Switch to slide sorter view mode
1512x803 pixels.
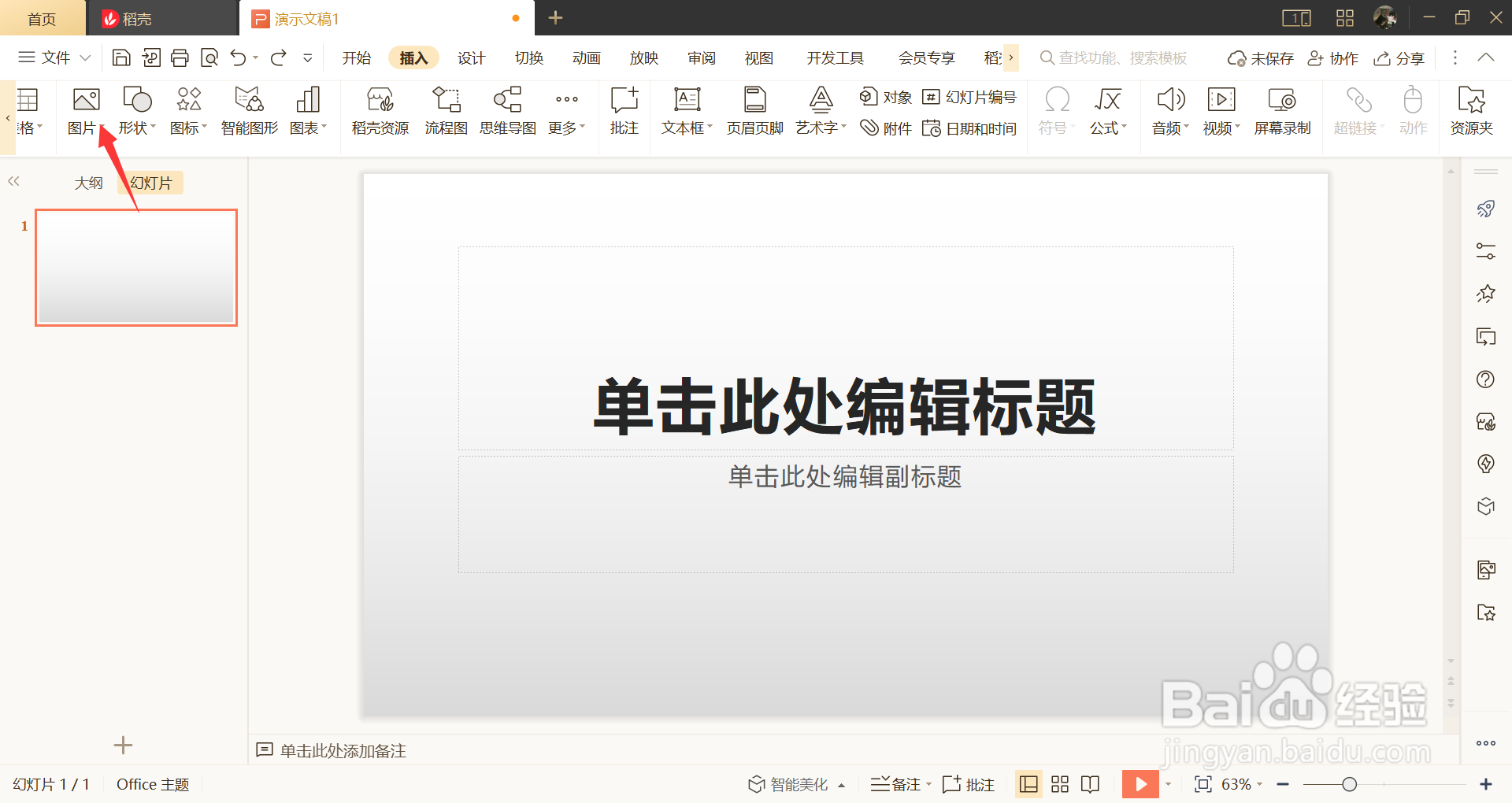point(1059,784)
